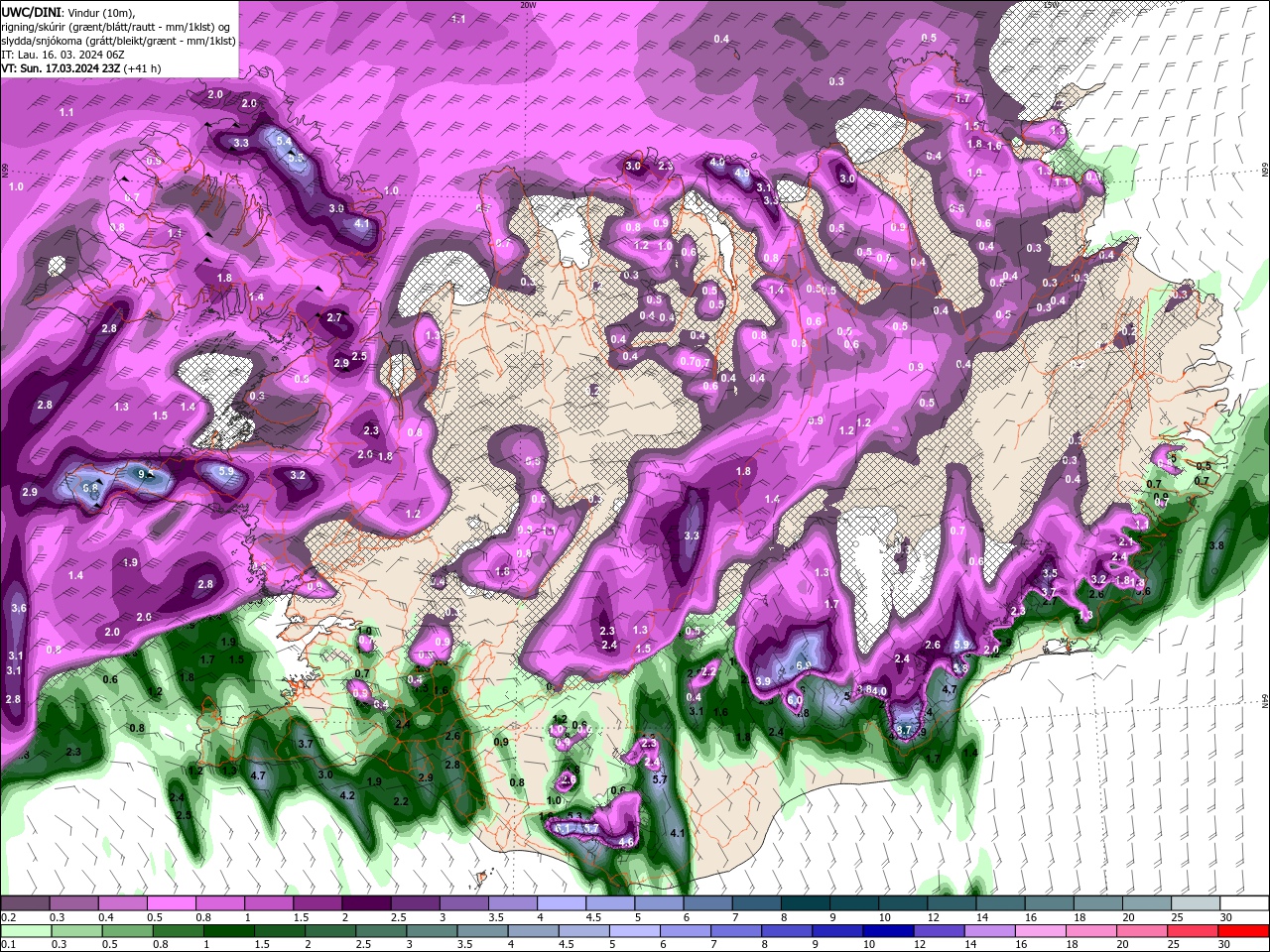Screen dimensions: 1270x952
Task: Click the red rain swatch between 25 and 30
Action: click(1194, 931)
